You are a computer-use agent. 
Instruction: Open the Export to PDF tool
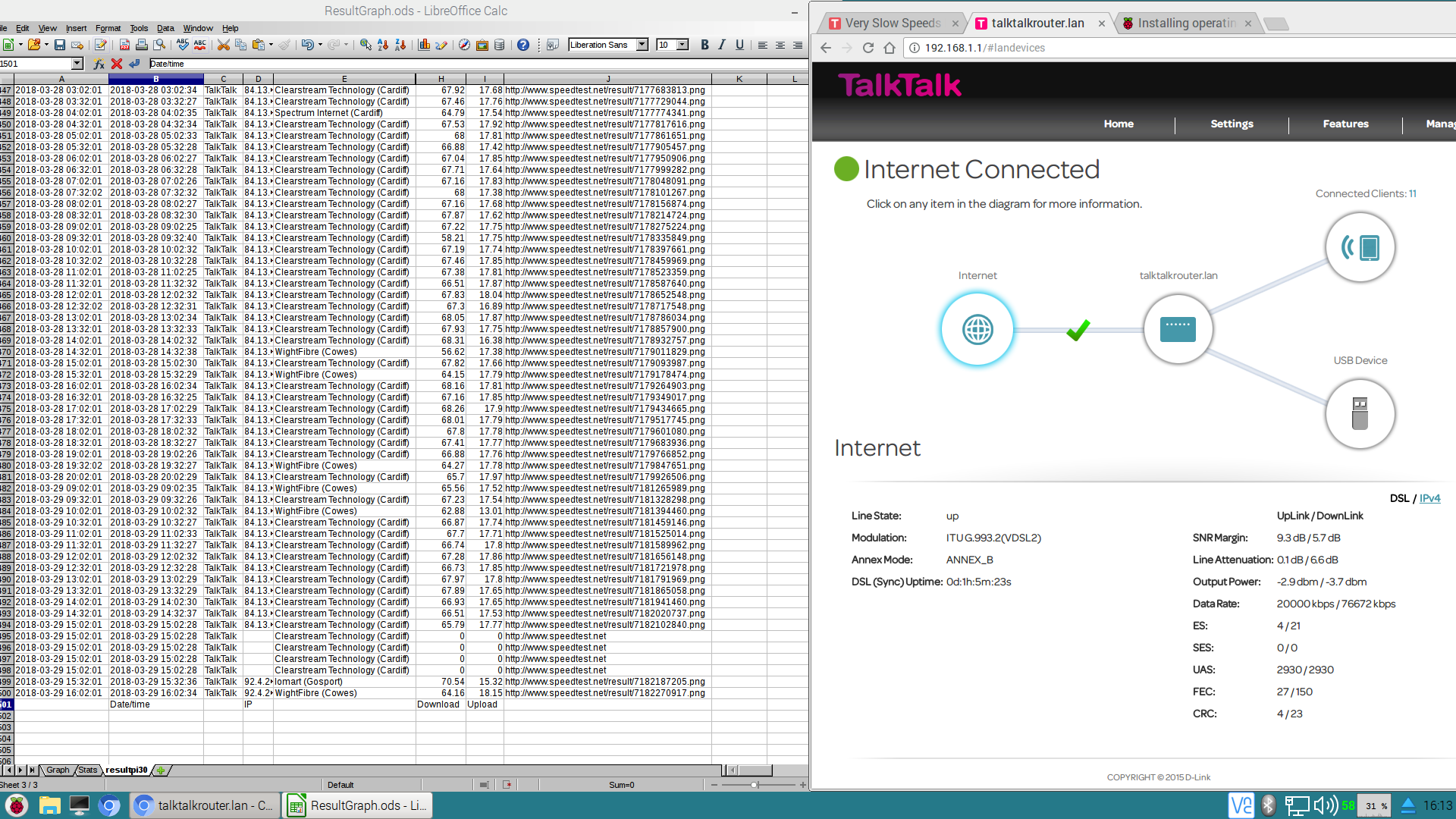tap(126, 45)
